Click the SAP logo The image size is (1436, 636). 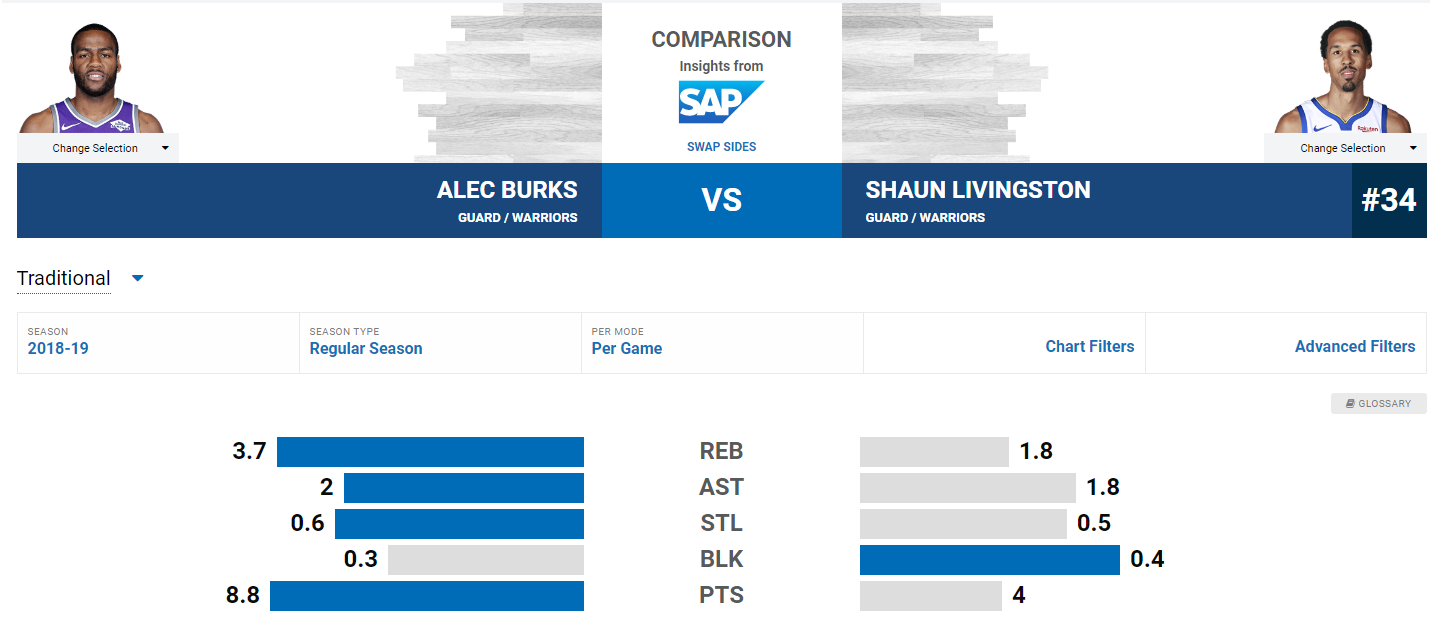pos(721,102)
